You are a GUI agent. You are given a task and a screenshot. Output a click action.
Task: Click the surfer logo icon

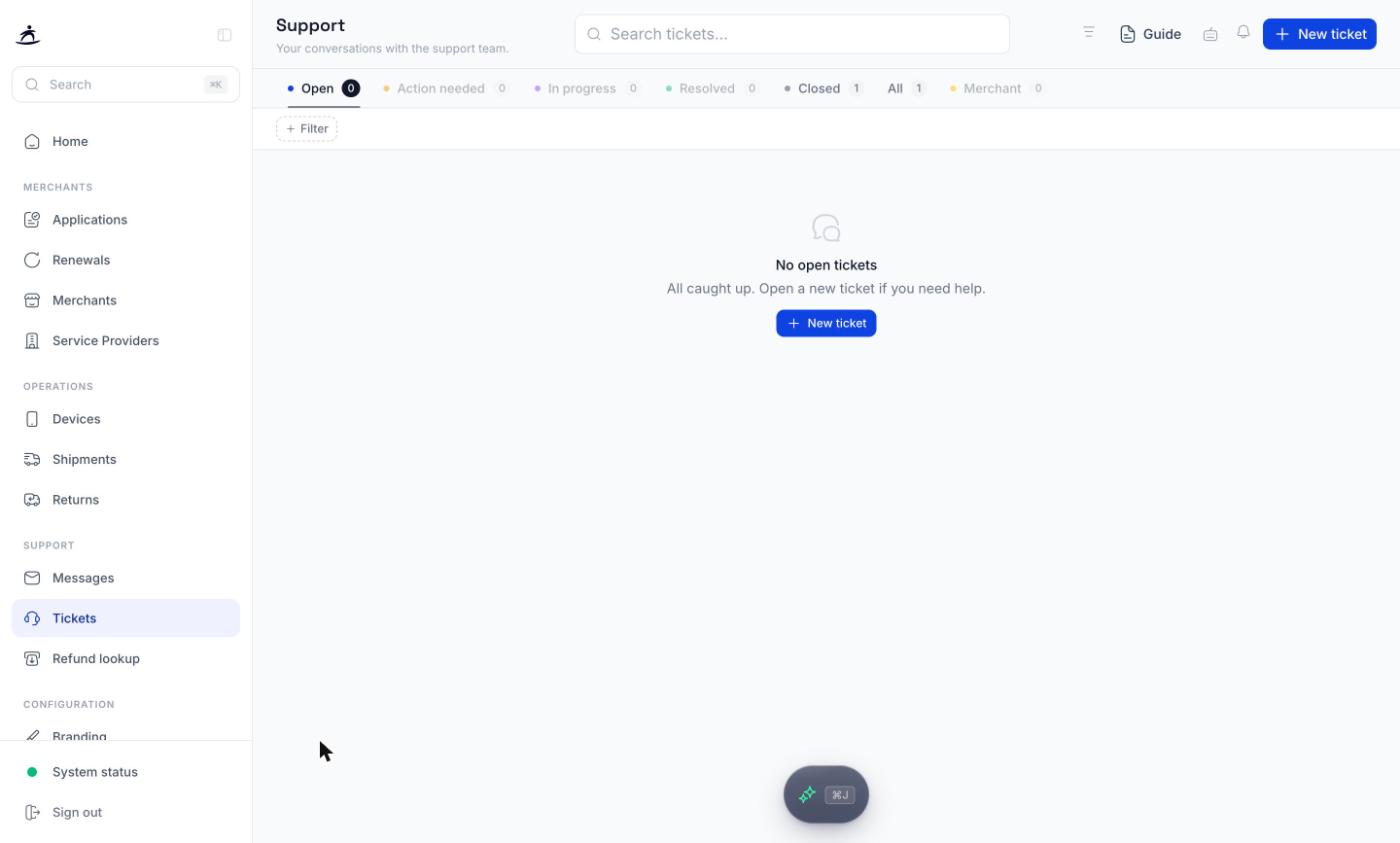(28, 35)
